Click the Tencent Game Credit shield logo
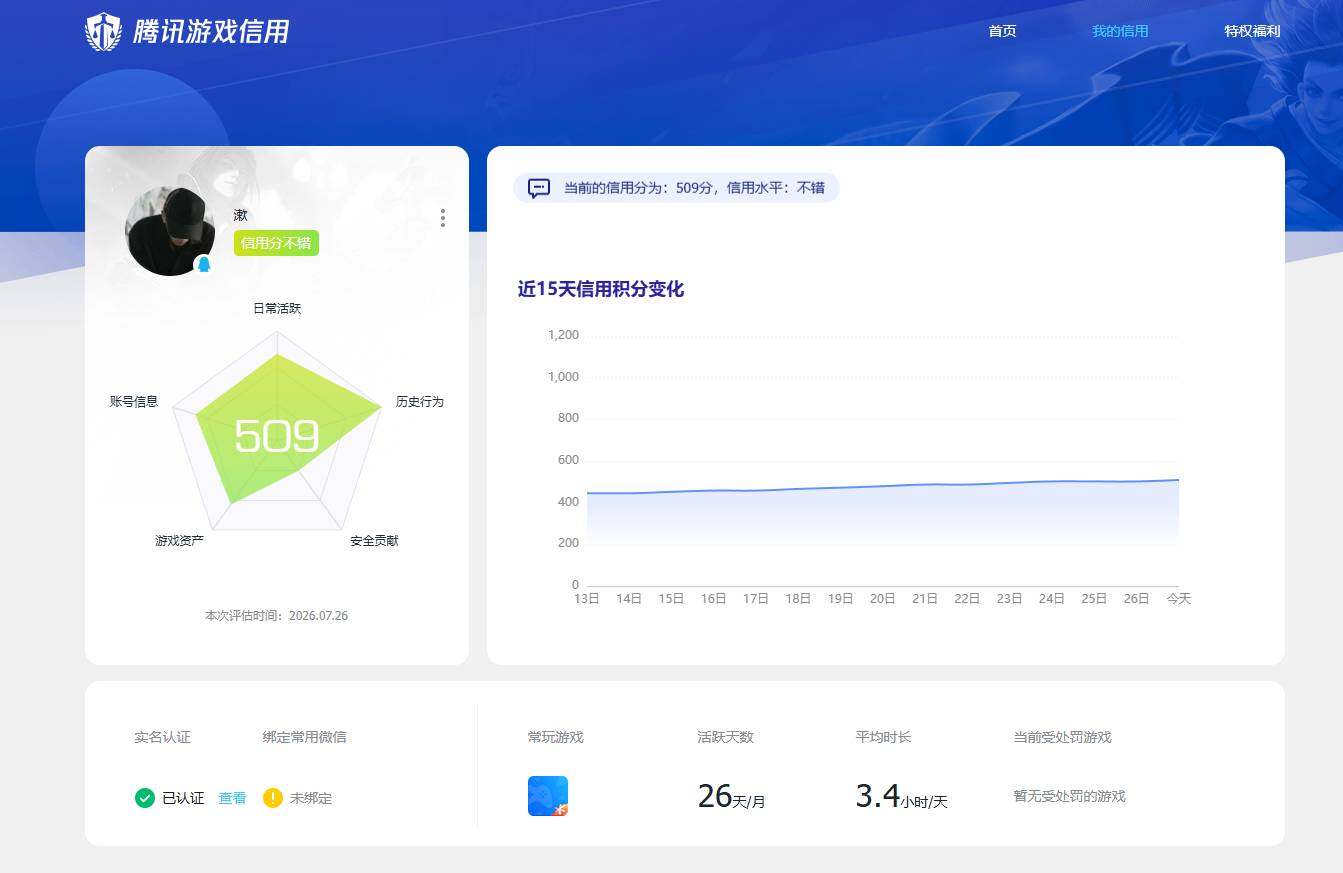 (x=103, y=32)
